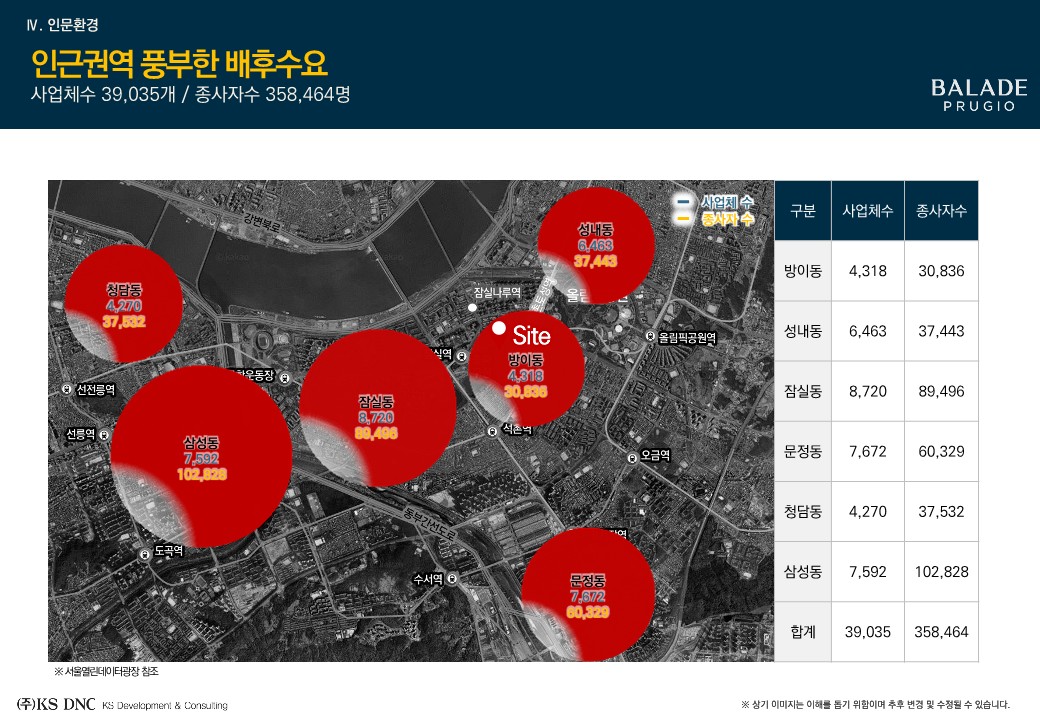This screenshot has width=1040, height=720.
Task: Click the 잠실나루역 white dot marker
Action: pos(473,308)
